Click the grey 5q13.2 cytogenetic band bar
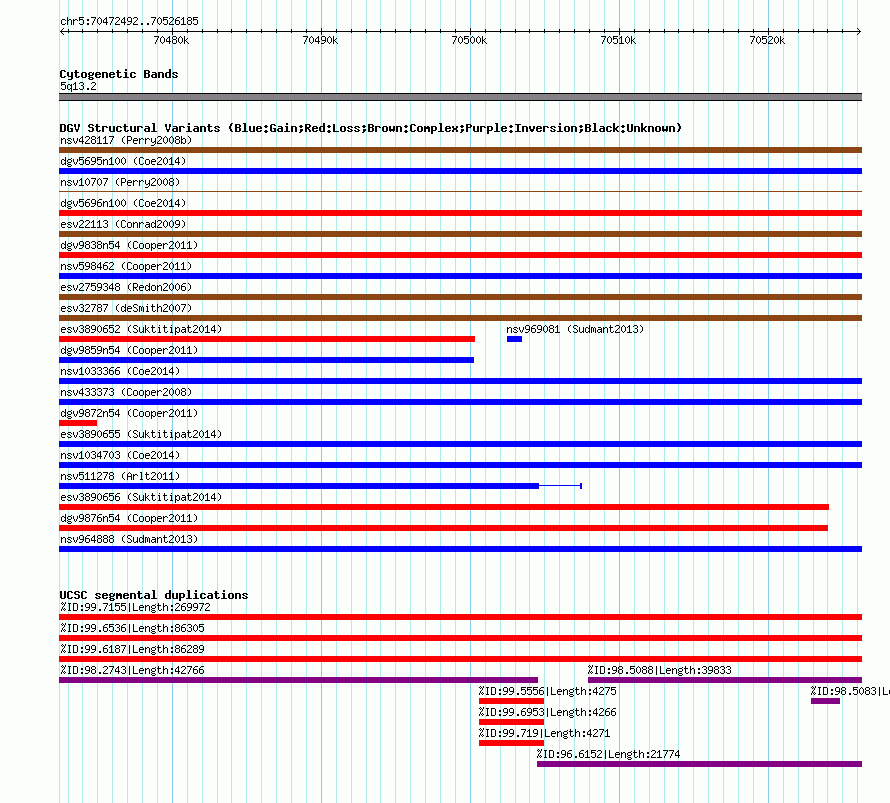Image resolution: width=890 pixels, height=803 pixels. [460, 97]
